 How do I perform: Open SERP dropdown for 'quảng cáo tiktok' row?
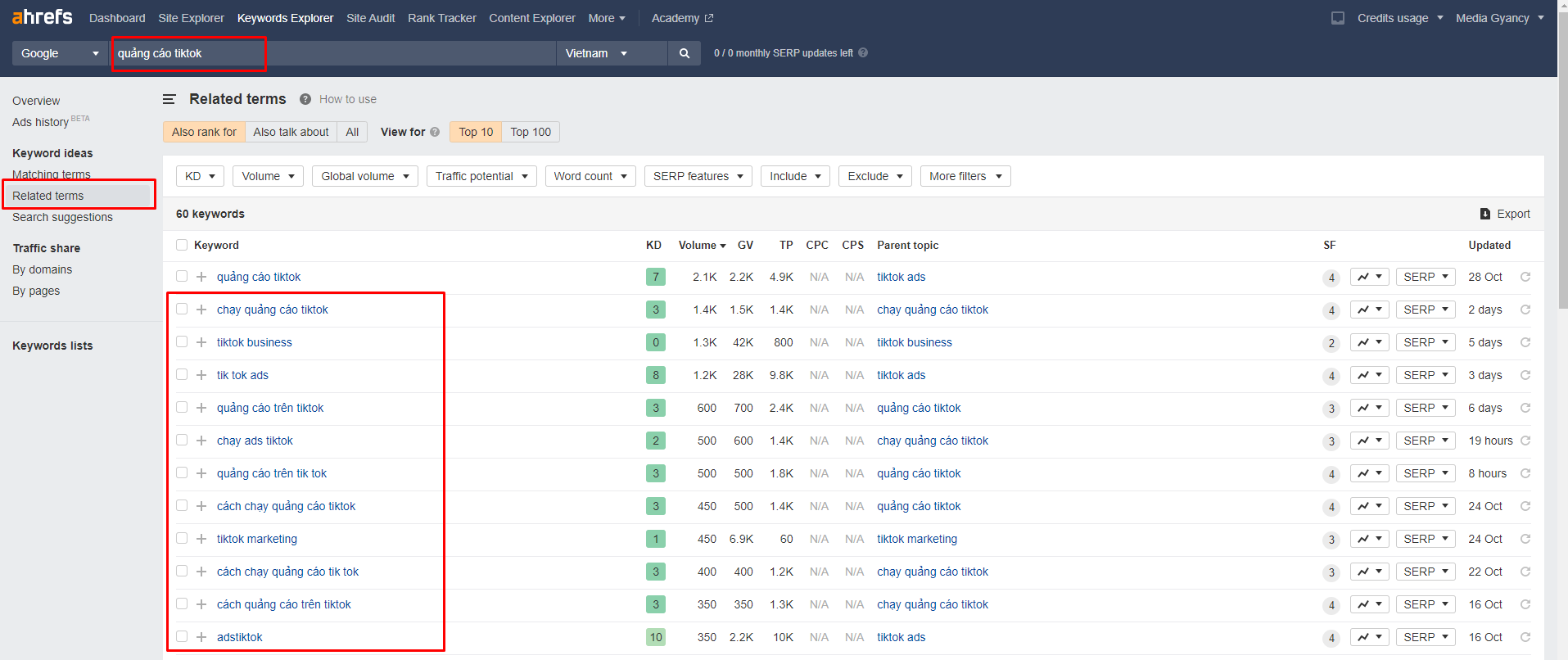[x=1426, y=277]
